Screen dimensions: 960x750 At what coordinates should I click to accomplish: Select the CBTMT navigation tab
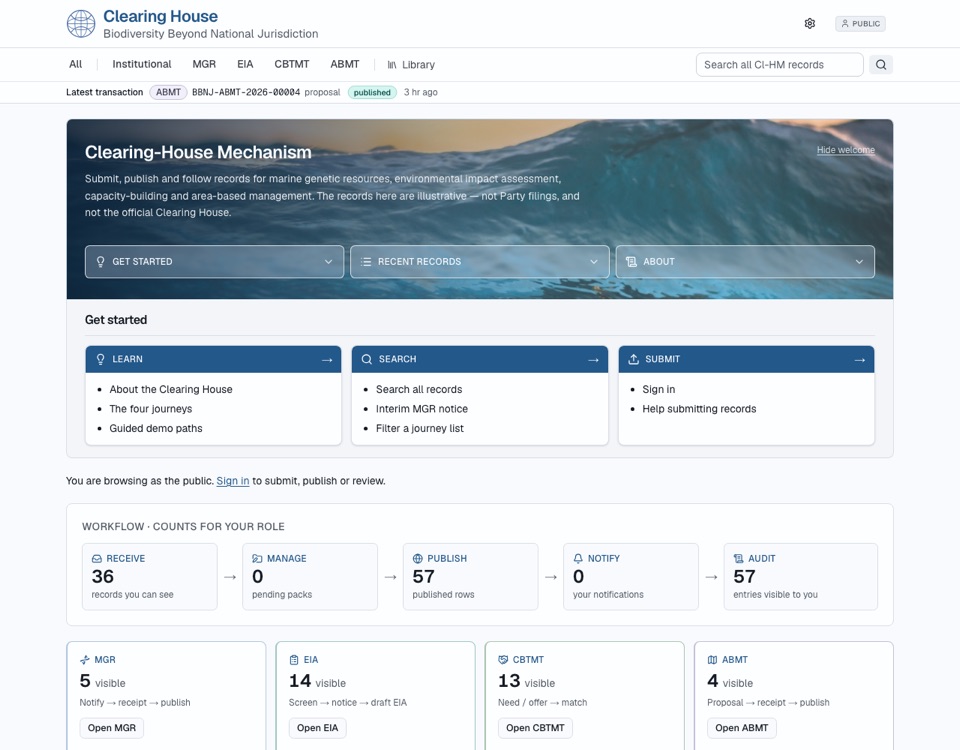[291, 64]
